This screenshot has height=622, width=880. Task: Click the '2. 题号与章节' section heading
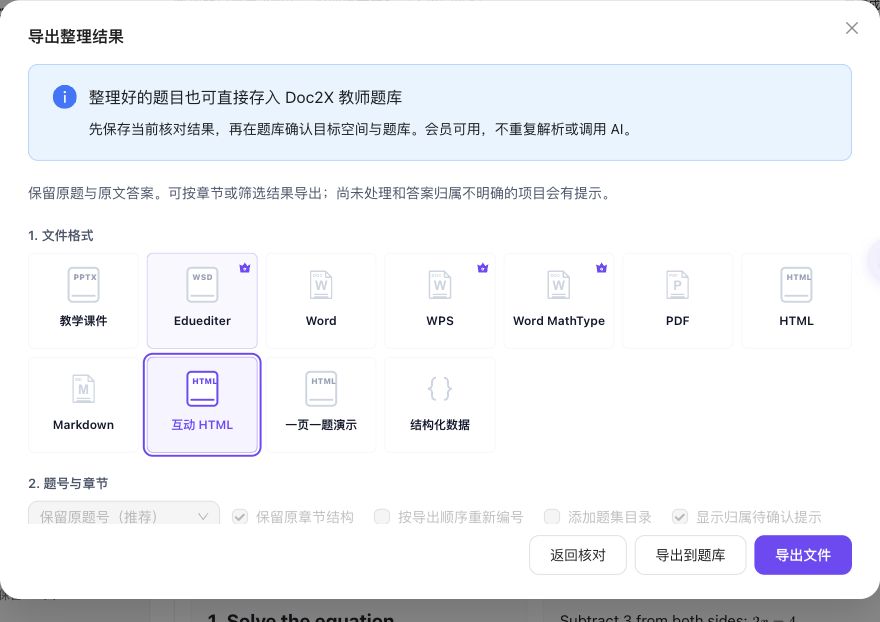coord(68,483)
